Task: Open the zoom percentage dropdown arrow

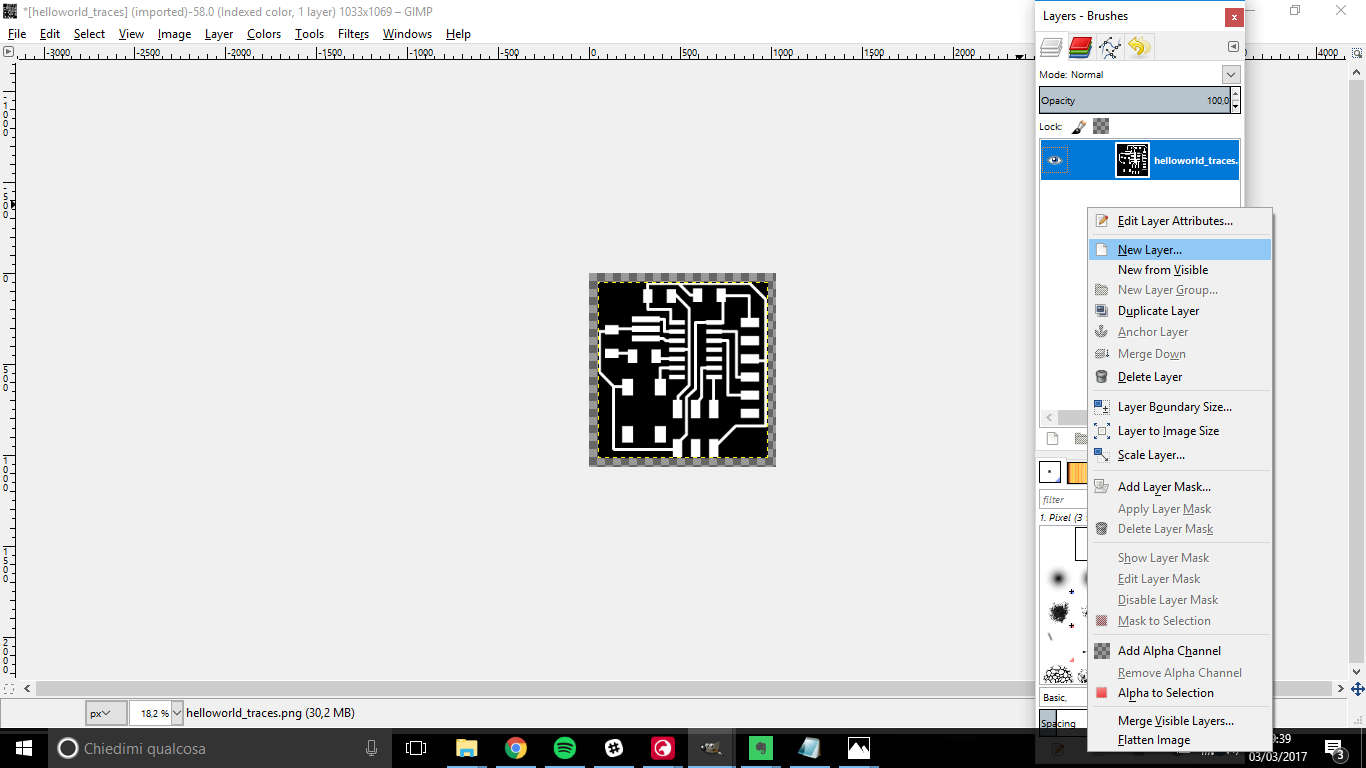Action: pos(177,713)
